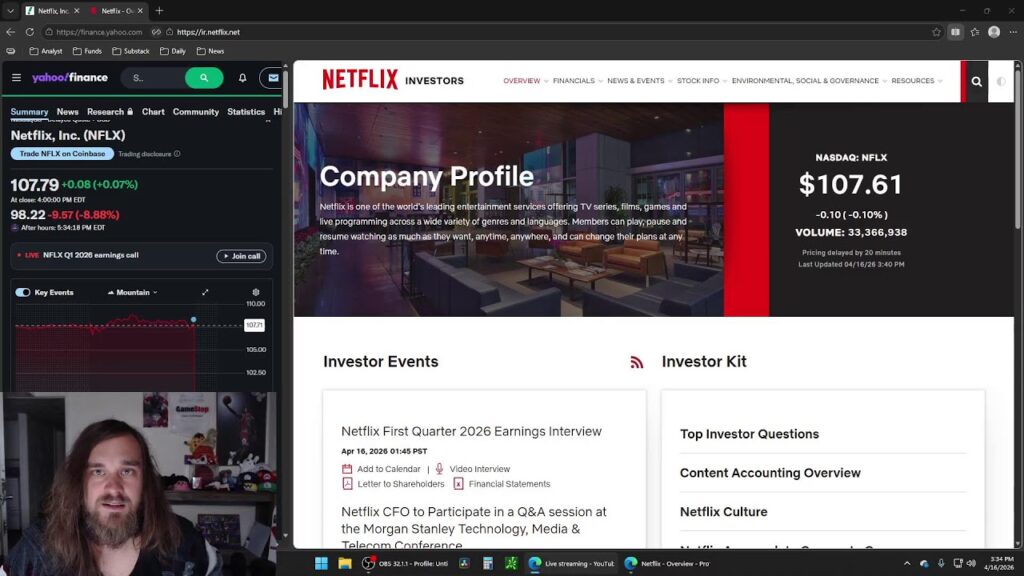The image size is (1024, 576).
Task: Open chart settings gear icon
Action: [256, 293]
